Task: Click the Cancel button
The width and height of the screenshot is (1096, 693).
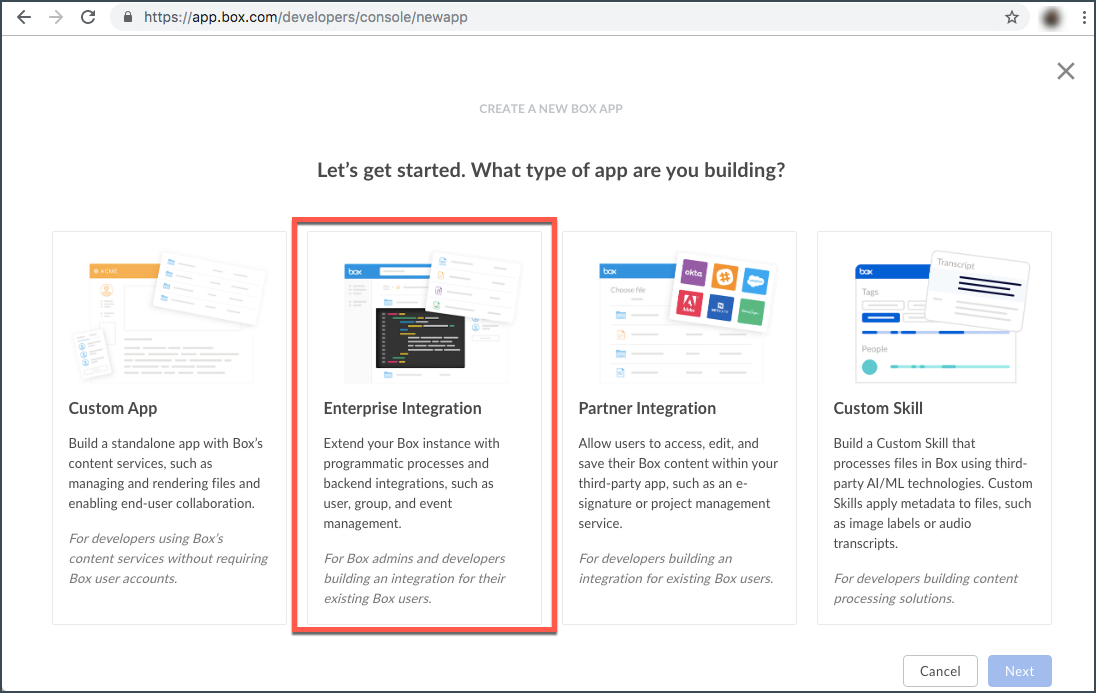Action: pos(939,671)
